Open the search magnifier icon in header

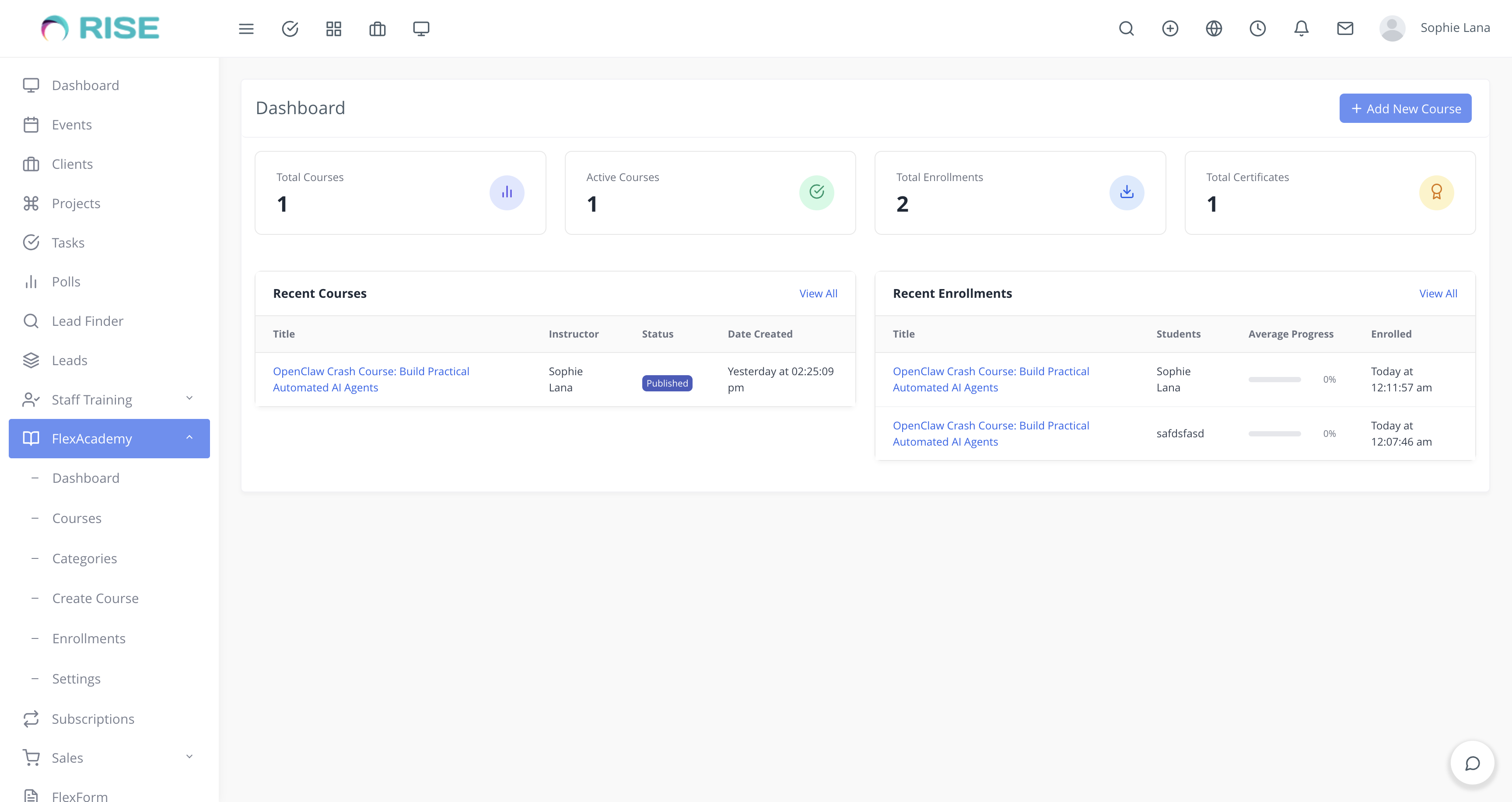(x=1126, y=28)
